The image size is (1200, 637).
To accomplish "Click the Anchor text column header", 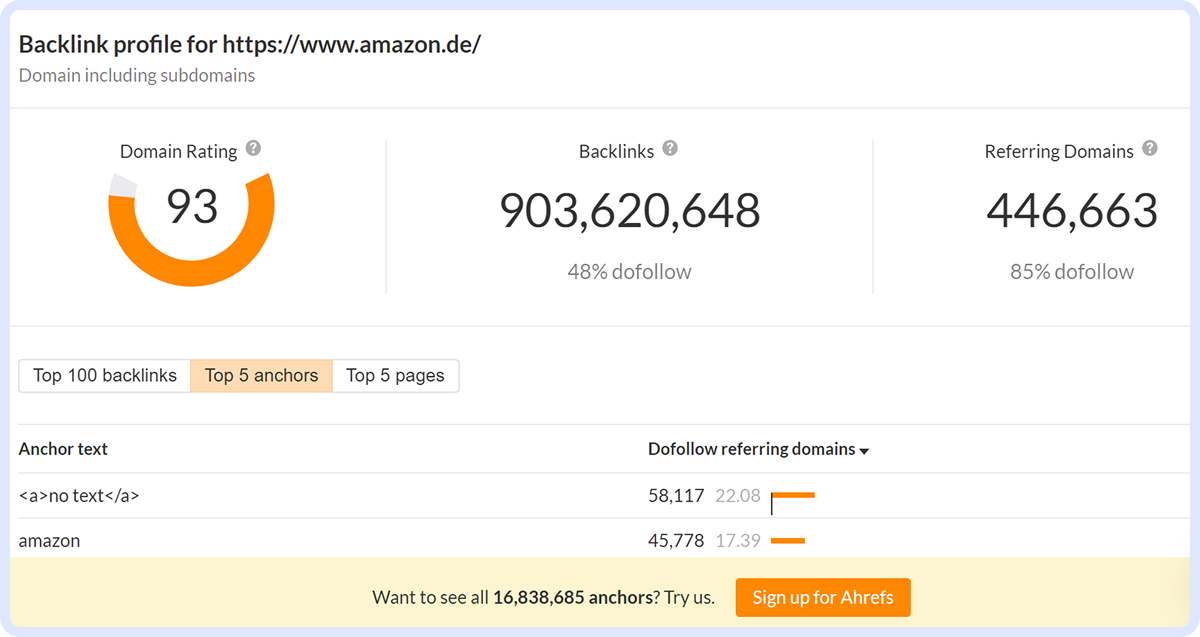I will [63, 449].
